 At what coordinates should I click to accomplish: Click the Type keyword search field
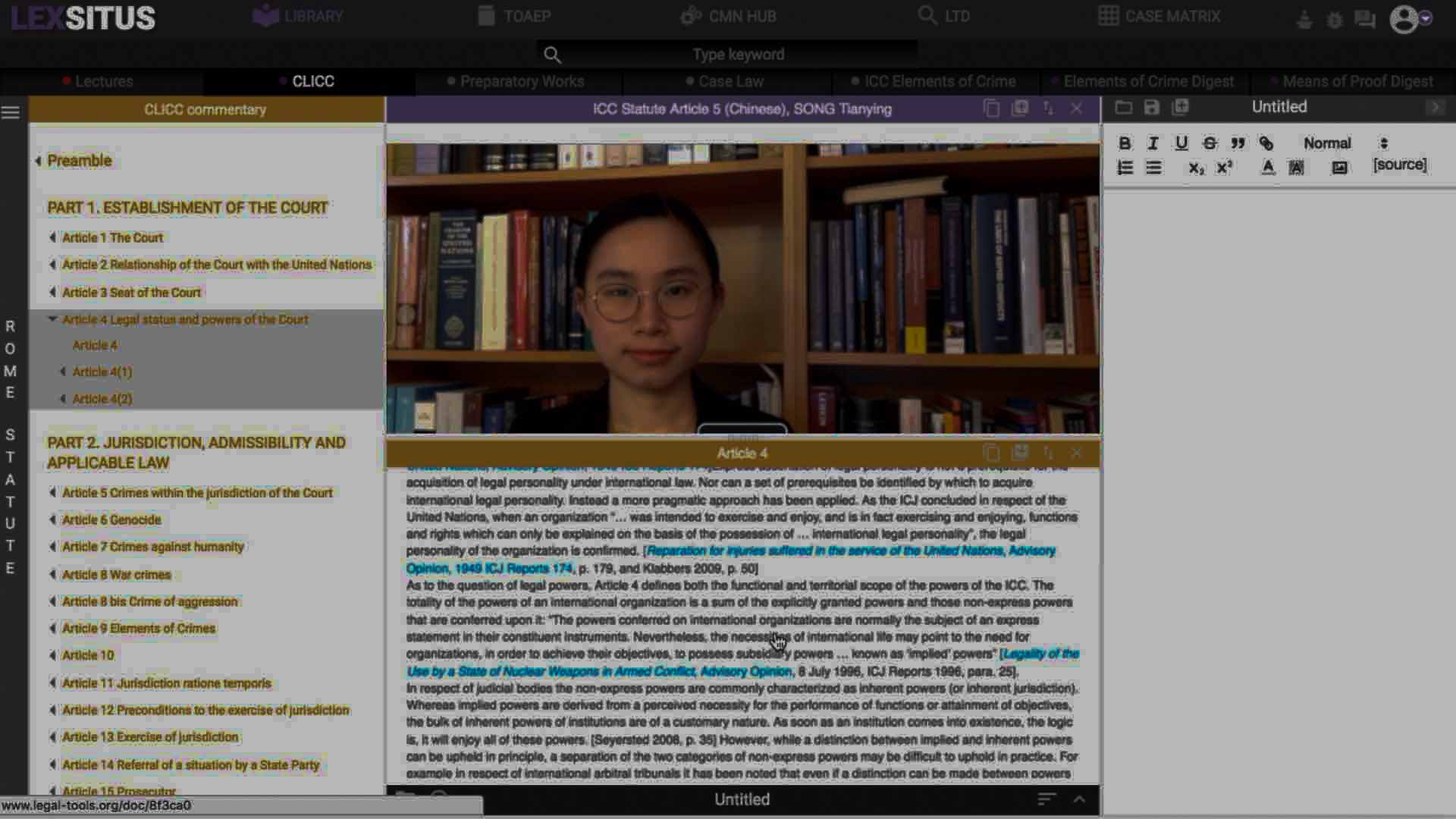pos(737,55)
